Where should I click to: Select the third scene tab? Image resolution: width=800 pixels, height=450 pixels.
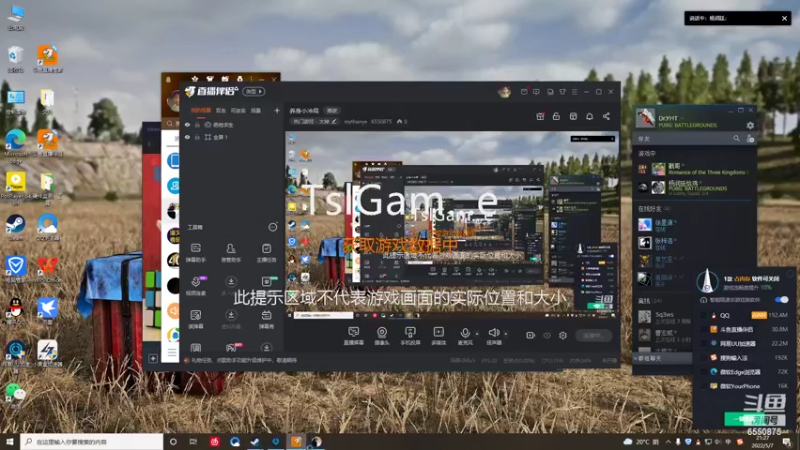[x=238, y=110]
